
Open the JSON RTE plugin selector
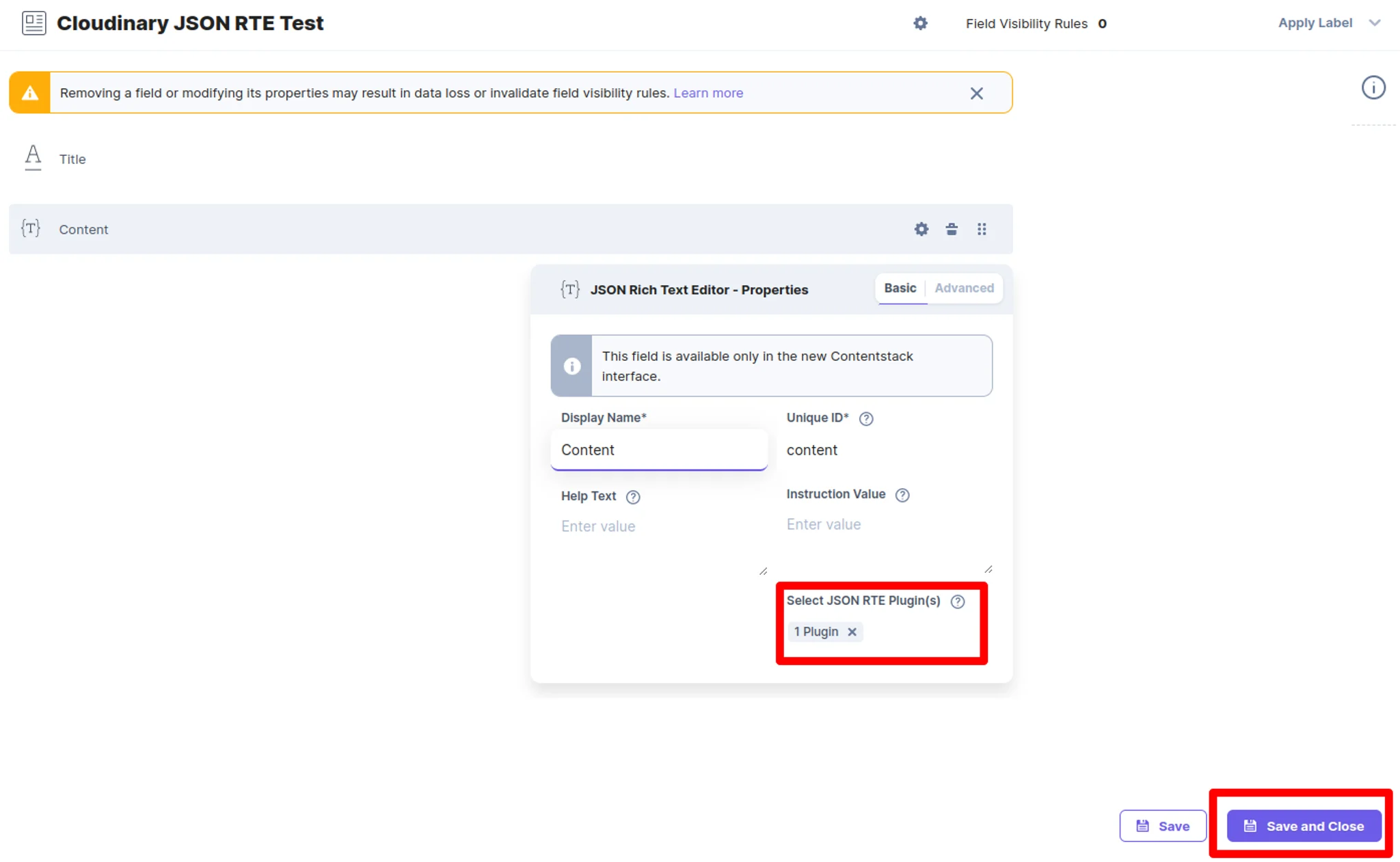point(882,632)
